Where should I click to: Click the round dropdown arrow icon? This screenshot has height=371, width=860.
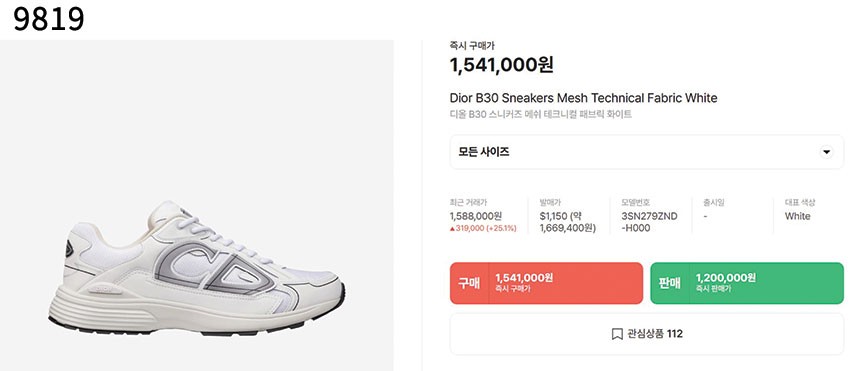click(827, 152)
